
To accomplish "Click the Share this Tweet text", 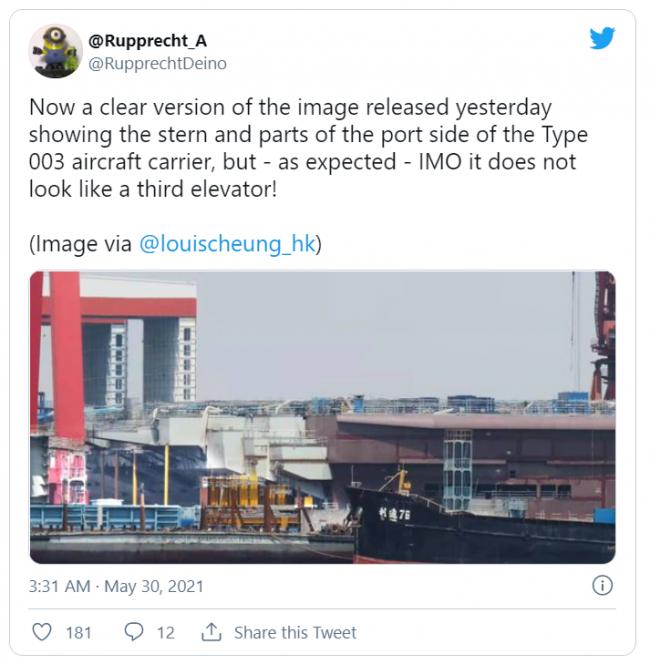I will (x=295, y=632).
